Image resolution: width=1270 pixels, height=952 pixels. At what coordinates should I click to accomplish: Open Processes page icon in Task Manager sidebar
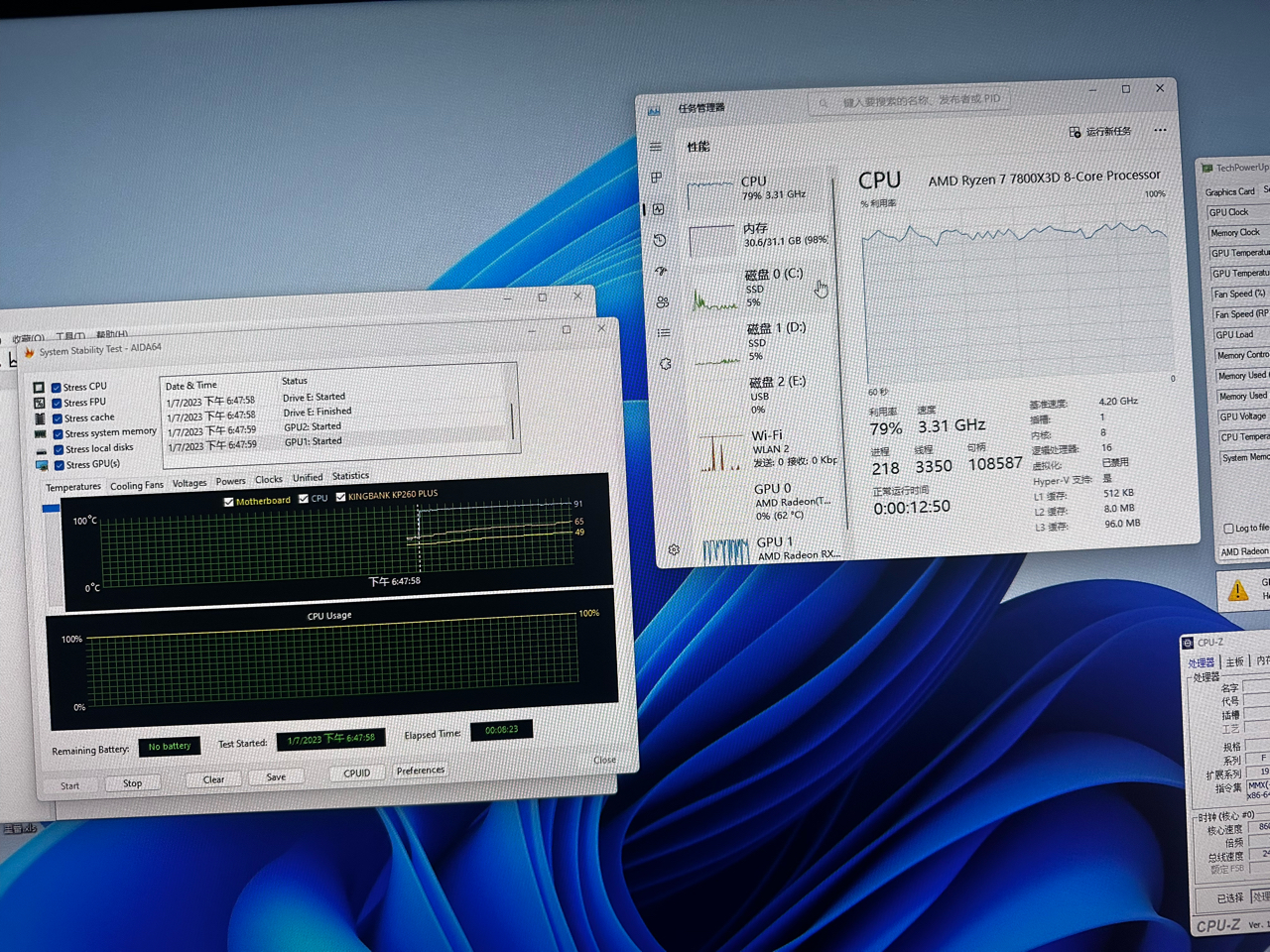point(657,178)
